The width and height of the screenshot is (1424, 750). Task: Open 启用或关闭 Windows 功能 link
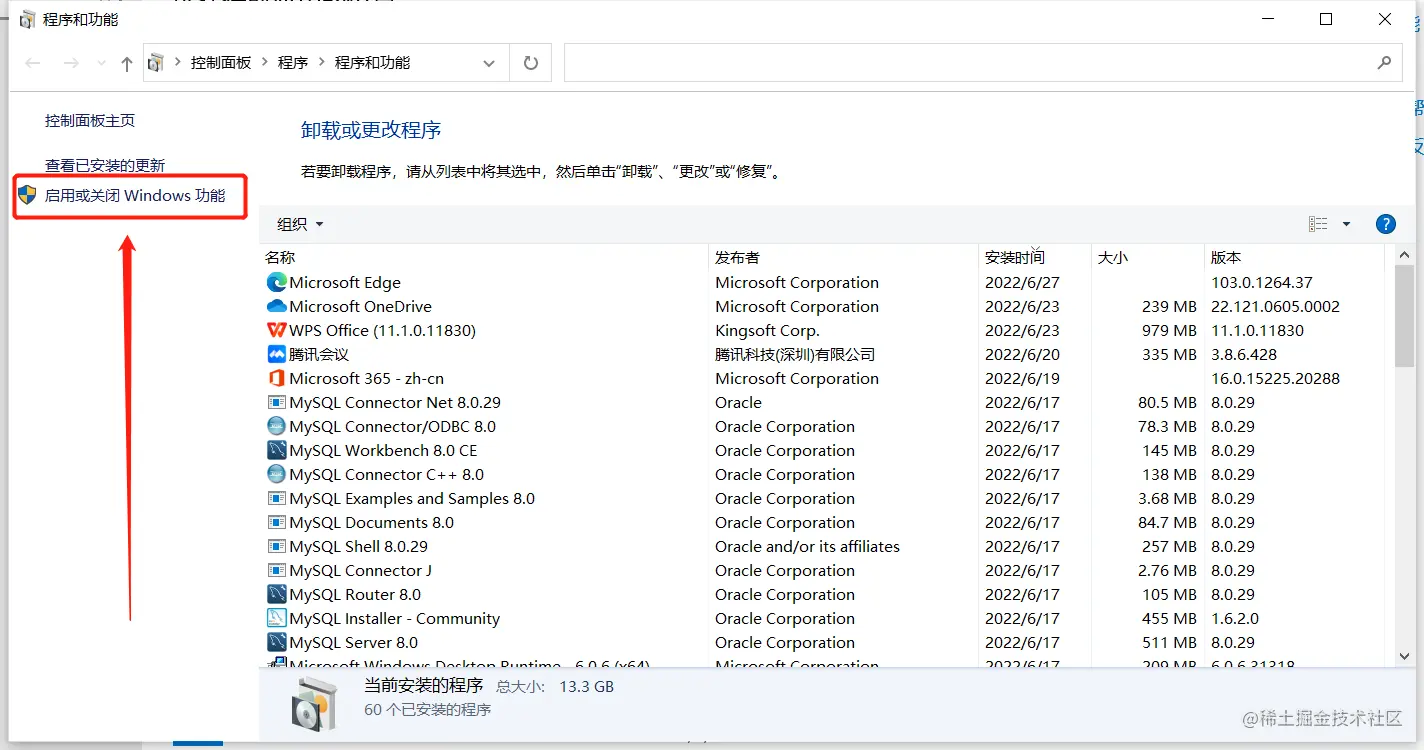point(135,195)
